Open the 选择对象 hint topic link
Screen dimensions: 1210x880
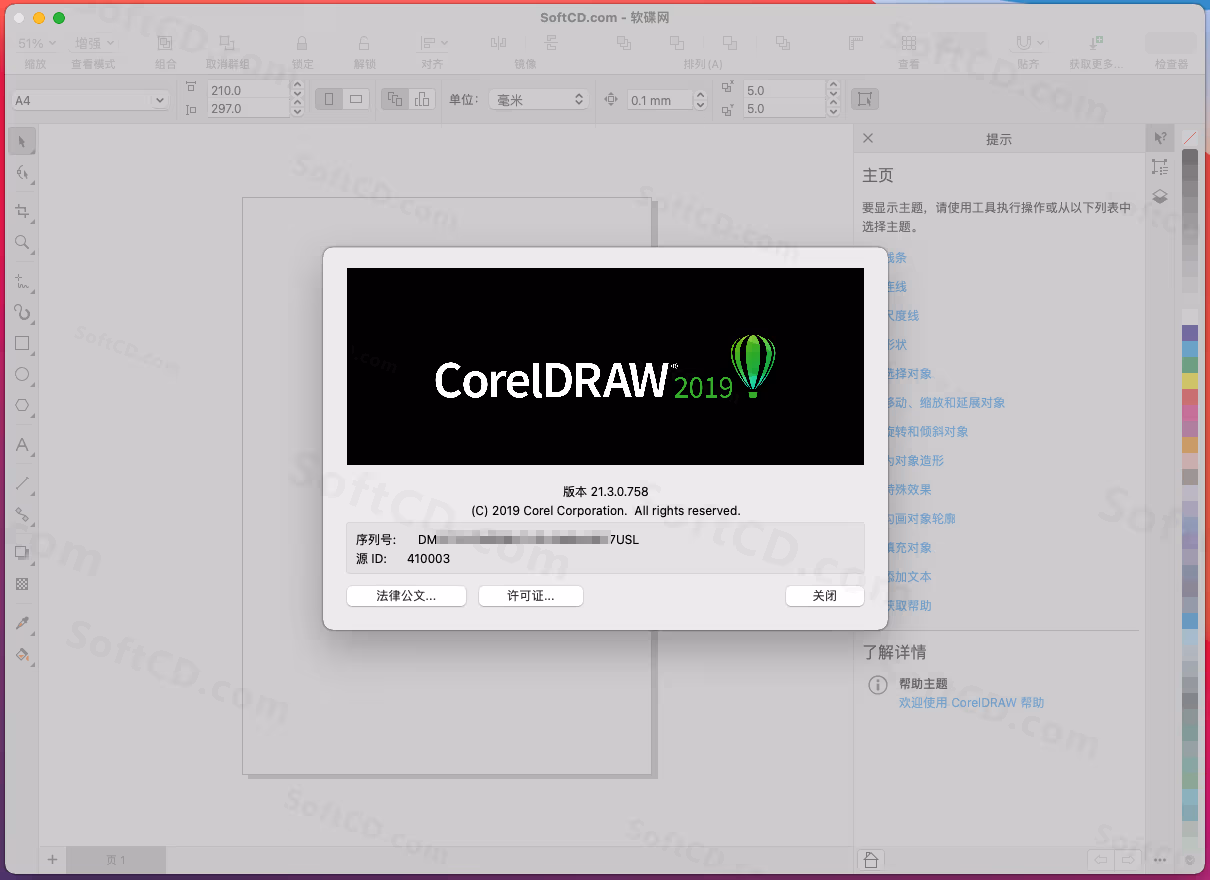[909, 373]
